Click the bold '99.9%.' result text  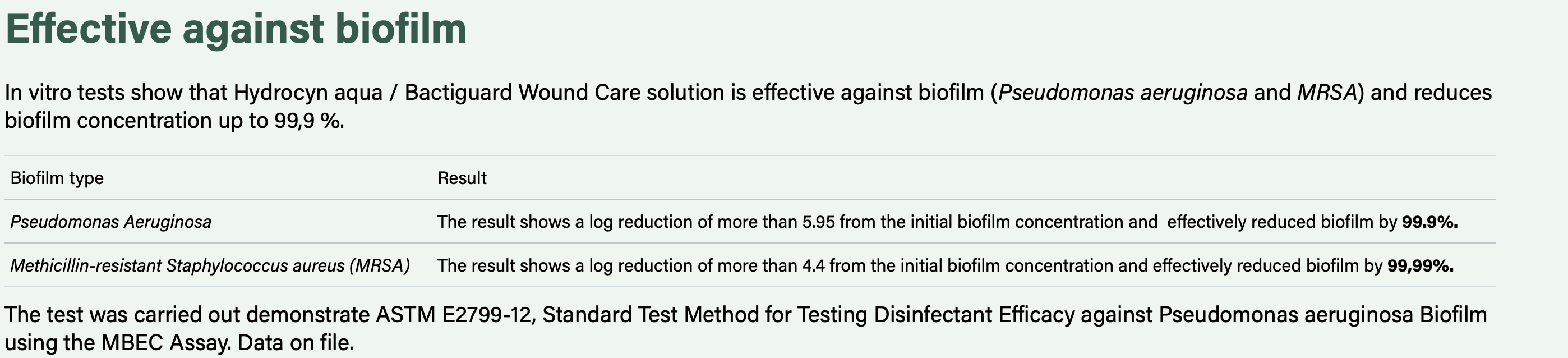click(1430, 222)
